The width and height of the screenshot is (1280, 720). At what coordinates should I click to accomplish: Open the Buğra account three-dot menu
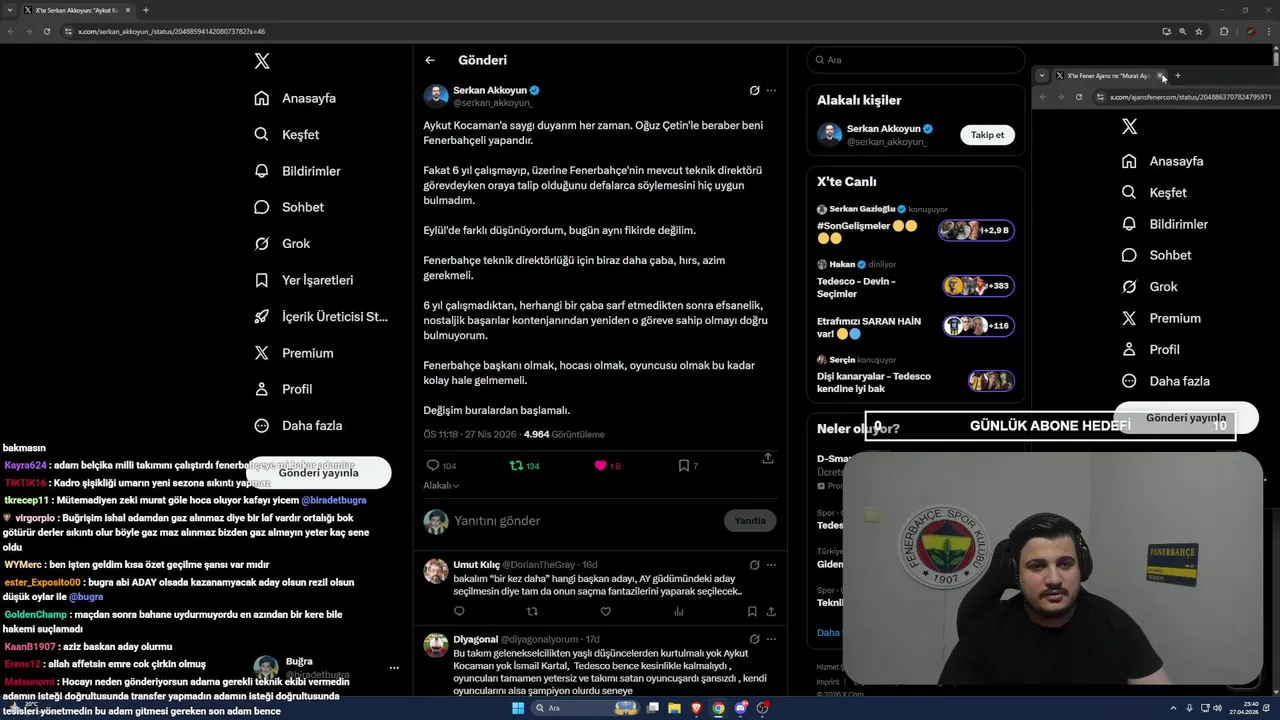click(x=394, y=668)
